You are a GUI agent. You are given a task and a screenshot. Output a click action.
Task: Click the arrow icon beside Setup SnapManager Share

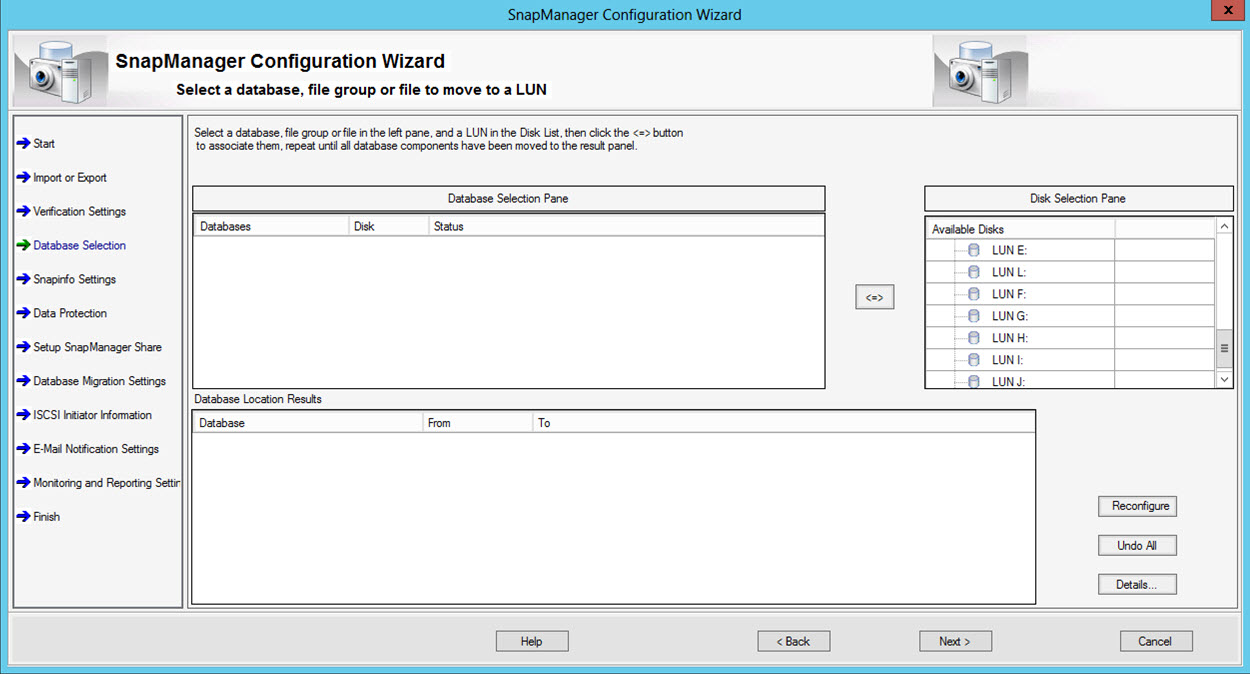coord(23,348)
